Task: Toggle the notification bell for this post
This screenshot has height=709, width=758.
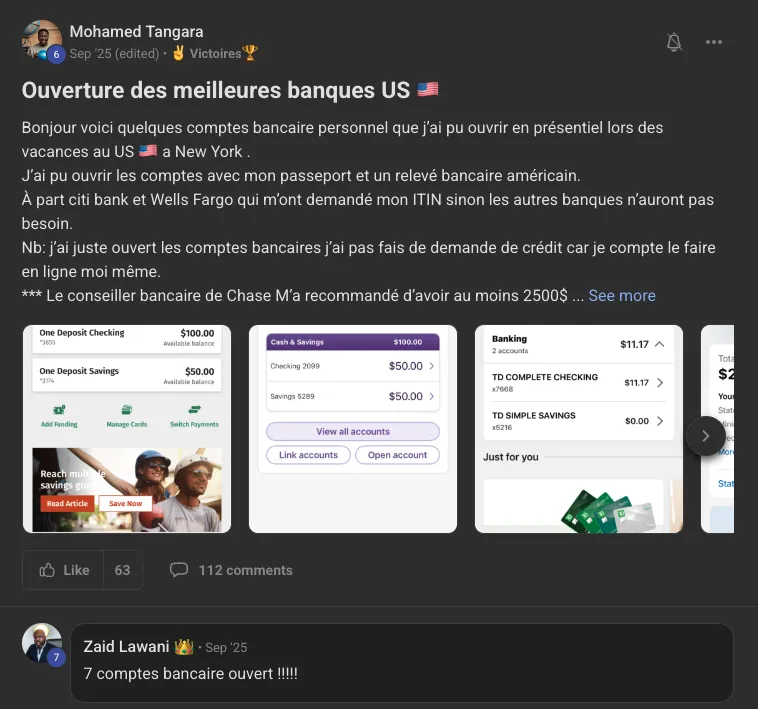Action: tap(674, 42)
